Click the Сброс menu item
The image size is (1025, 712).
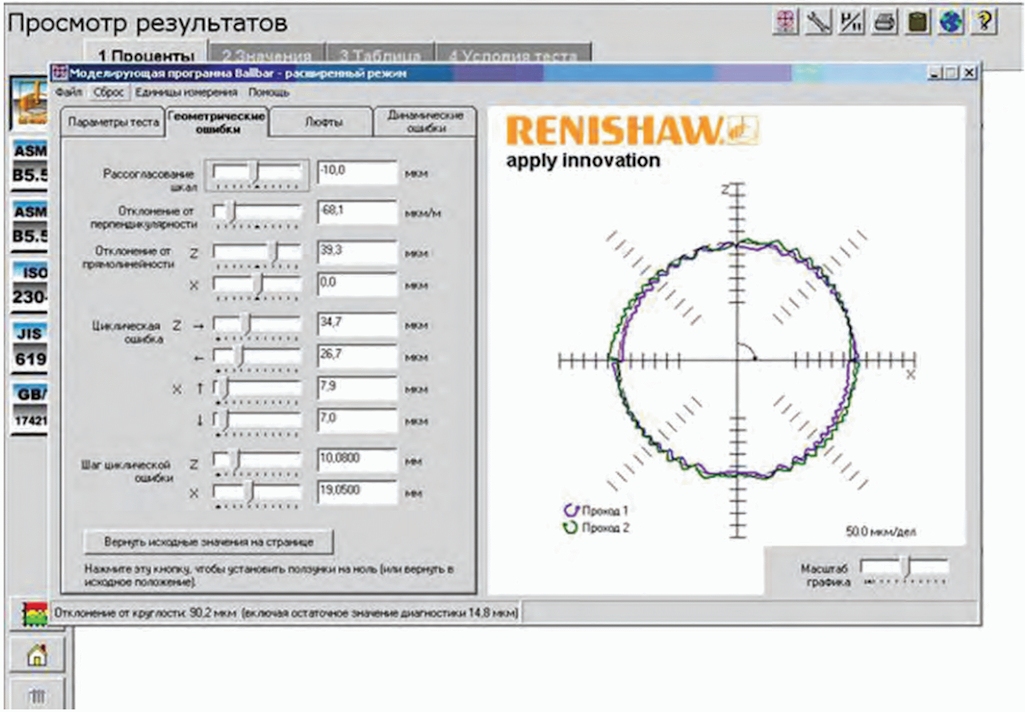109,92
